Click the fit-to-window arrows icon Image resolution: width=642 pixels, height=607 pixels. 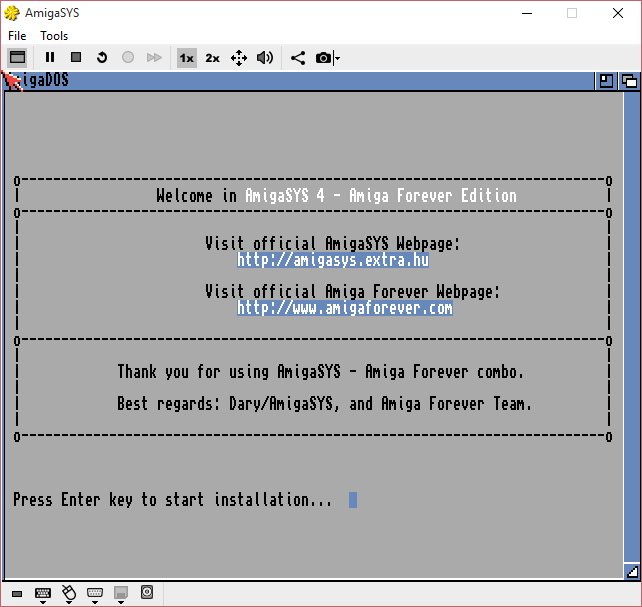pyautogui.click(x=239, y=58)
